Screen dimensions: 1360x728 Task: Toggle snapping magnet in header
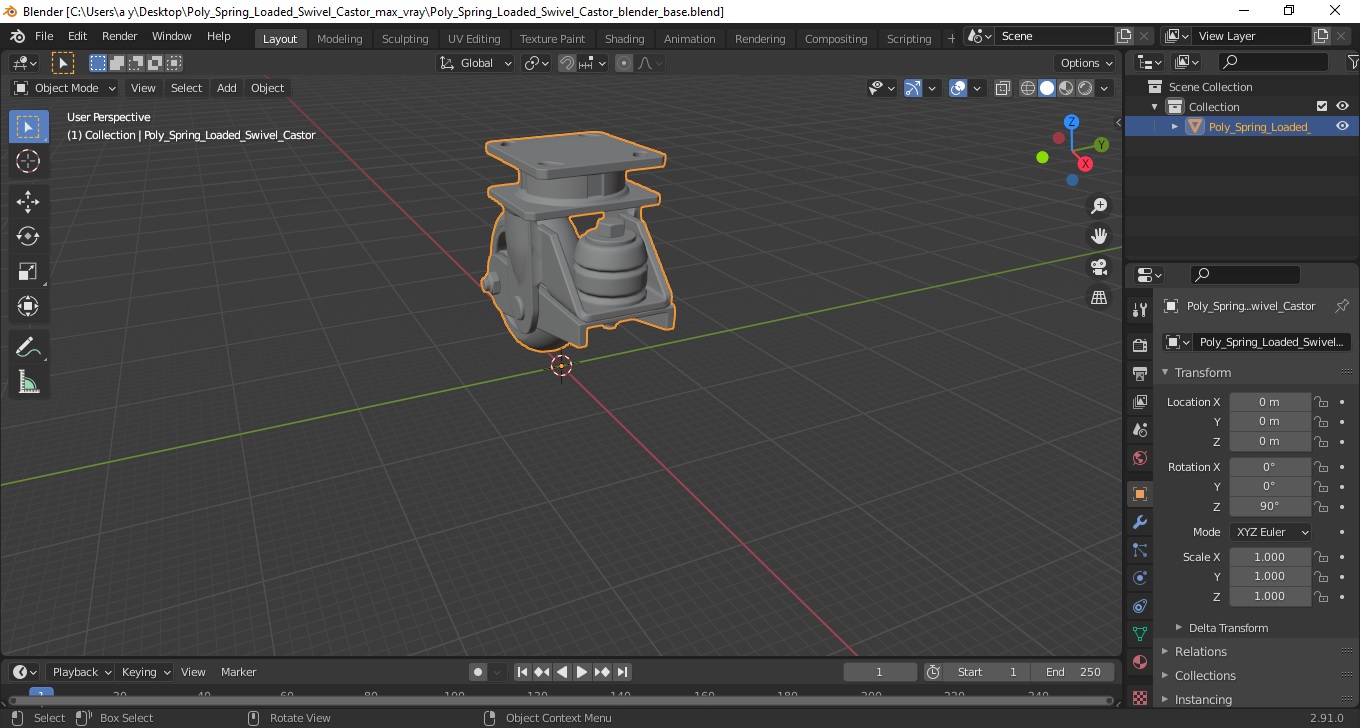click(x=567, y=63)
